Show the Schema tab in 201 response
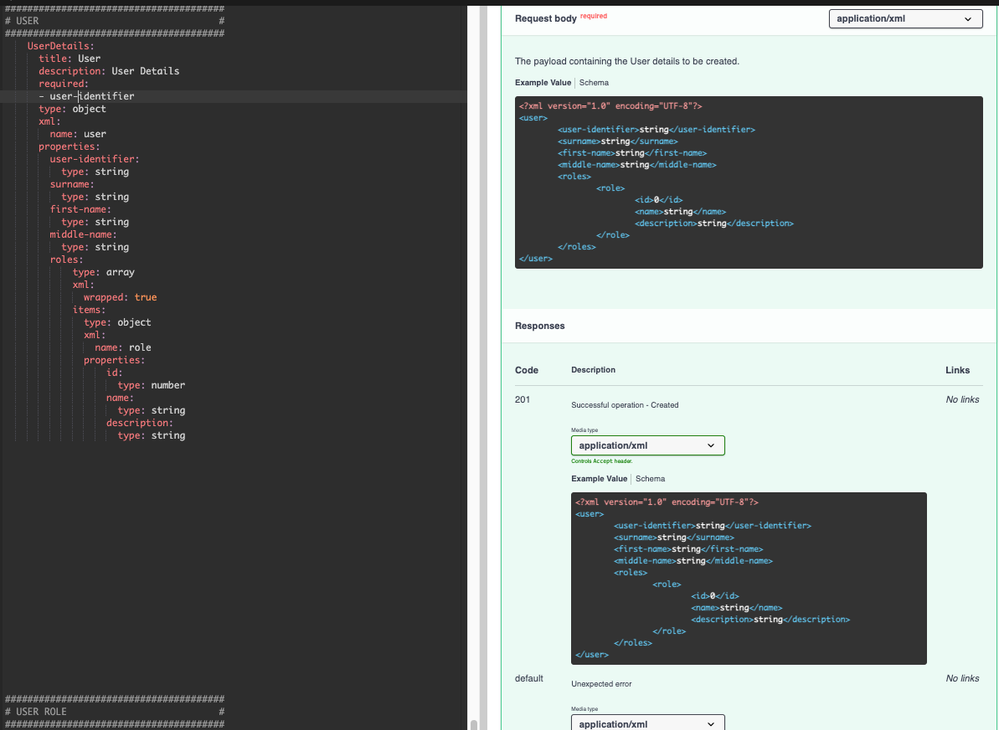Screen dimensions: 999x730 pyautogui.click(x=650, y=479)
